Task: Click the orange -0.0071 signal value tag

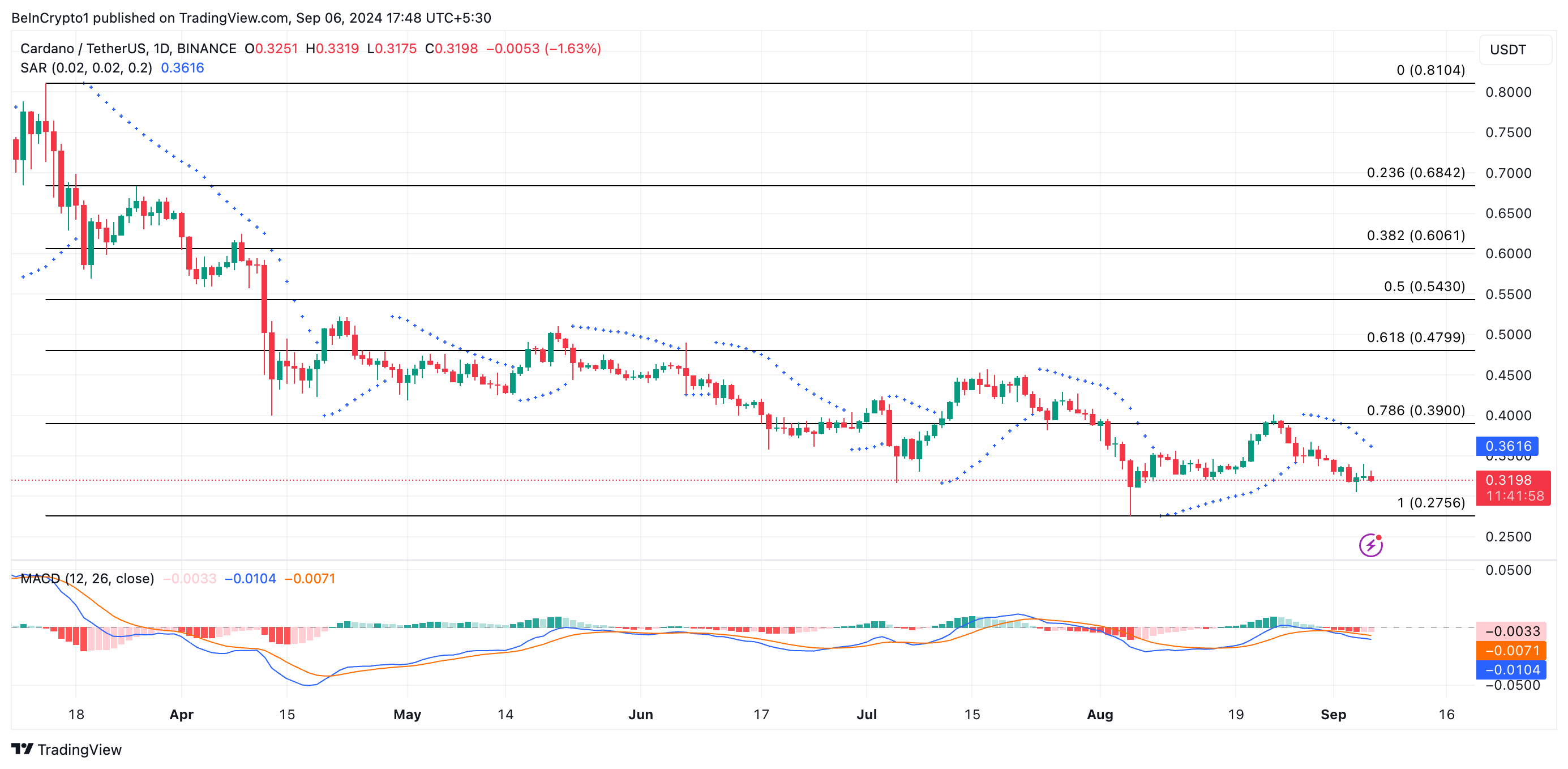Action: pyautogui.click(x=1512, y=650)
